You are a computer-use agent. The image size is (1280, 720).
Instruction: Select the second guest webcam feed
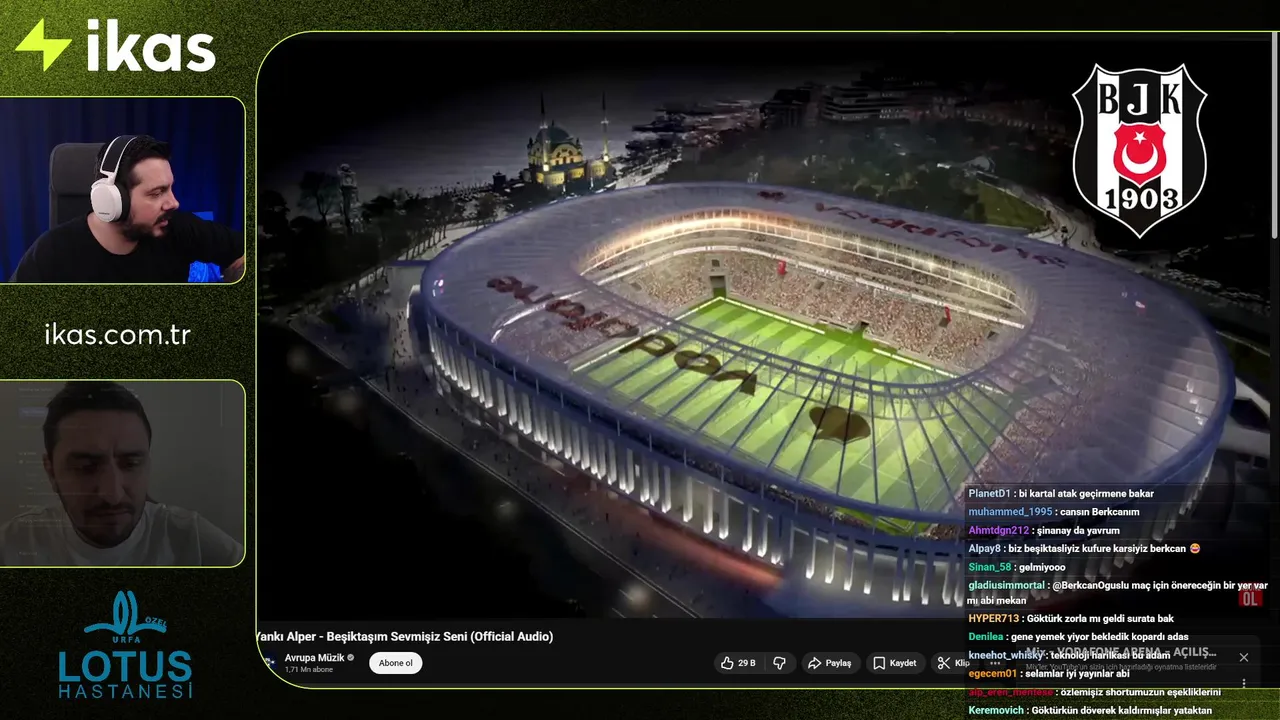122,473
